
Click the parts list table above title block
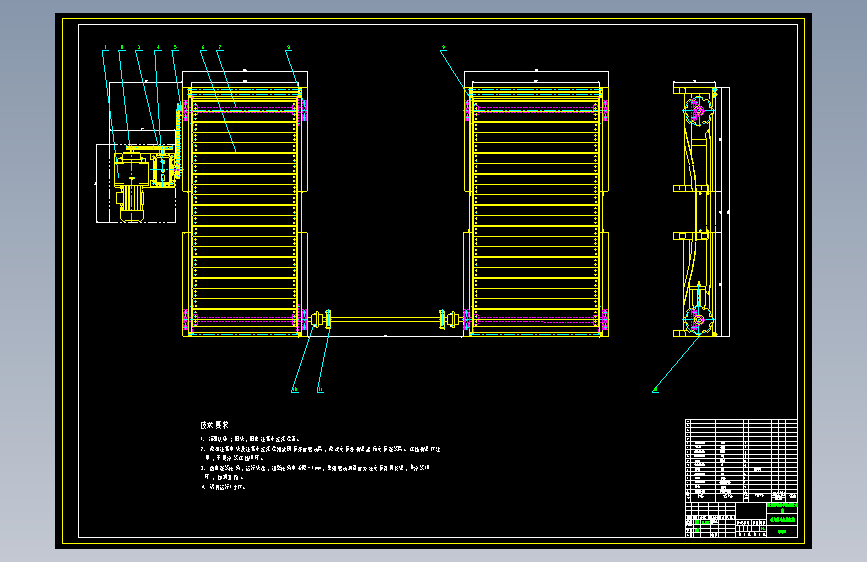[741, 460]
